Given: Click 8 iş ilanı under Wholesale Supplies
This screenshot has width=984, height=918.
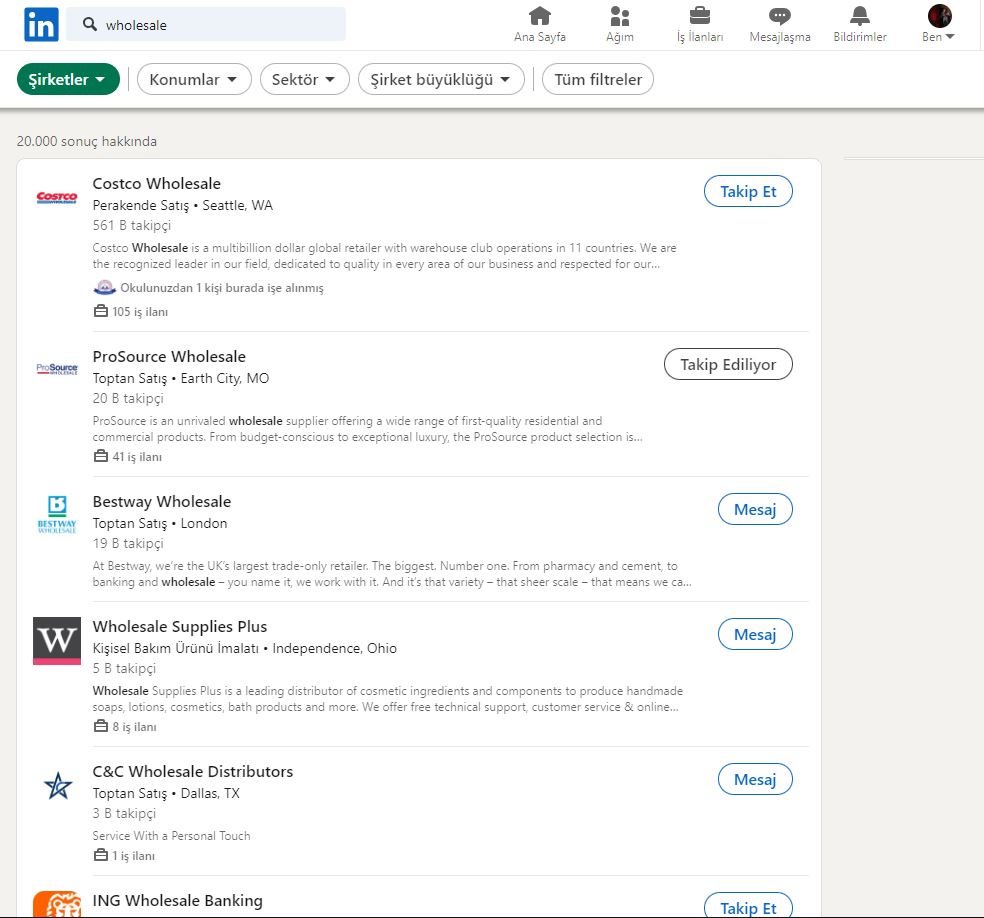Looking at the screenshot, I should click(134, 727).
